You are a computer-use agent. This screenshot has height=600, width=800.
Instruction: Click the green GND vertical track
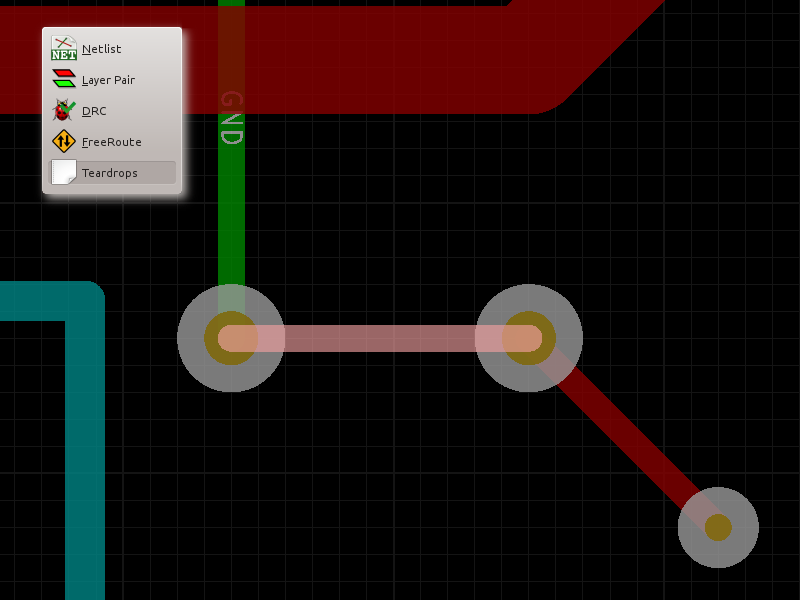(x=231, y=214)
